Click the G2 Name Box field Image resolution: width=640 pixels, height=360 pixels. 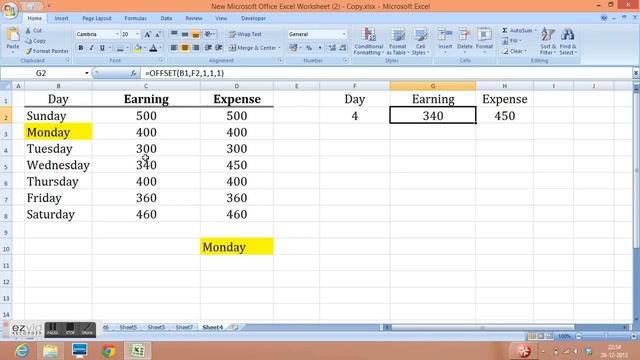click(42, 73)
